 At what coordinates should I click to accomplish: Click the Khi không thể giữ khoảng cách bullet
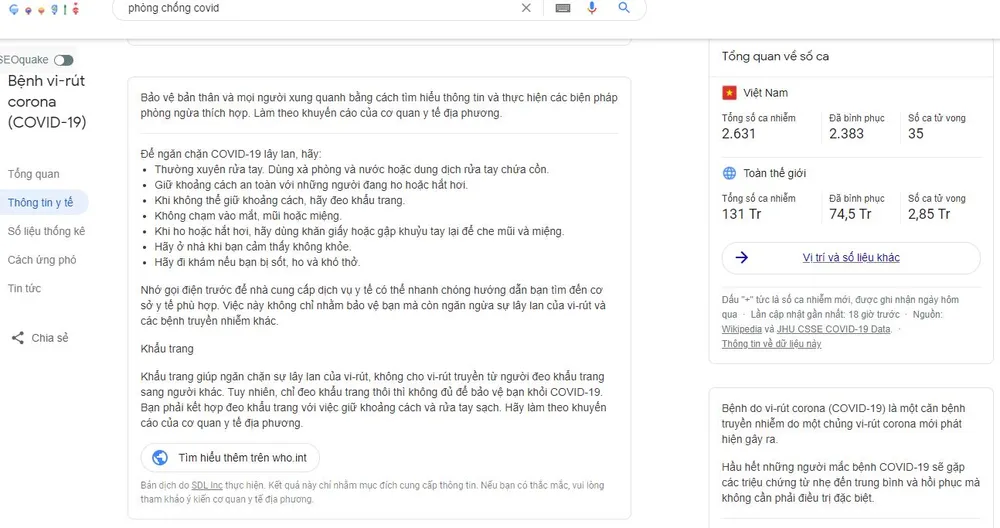[280, 200]
